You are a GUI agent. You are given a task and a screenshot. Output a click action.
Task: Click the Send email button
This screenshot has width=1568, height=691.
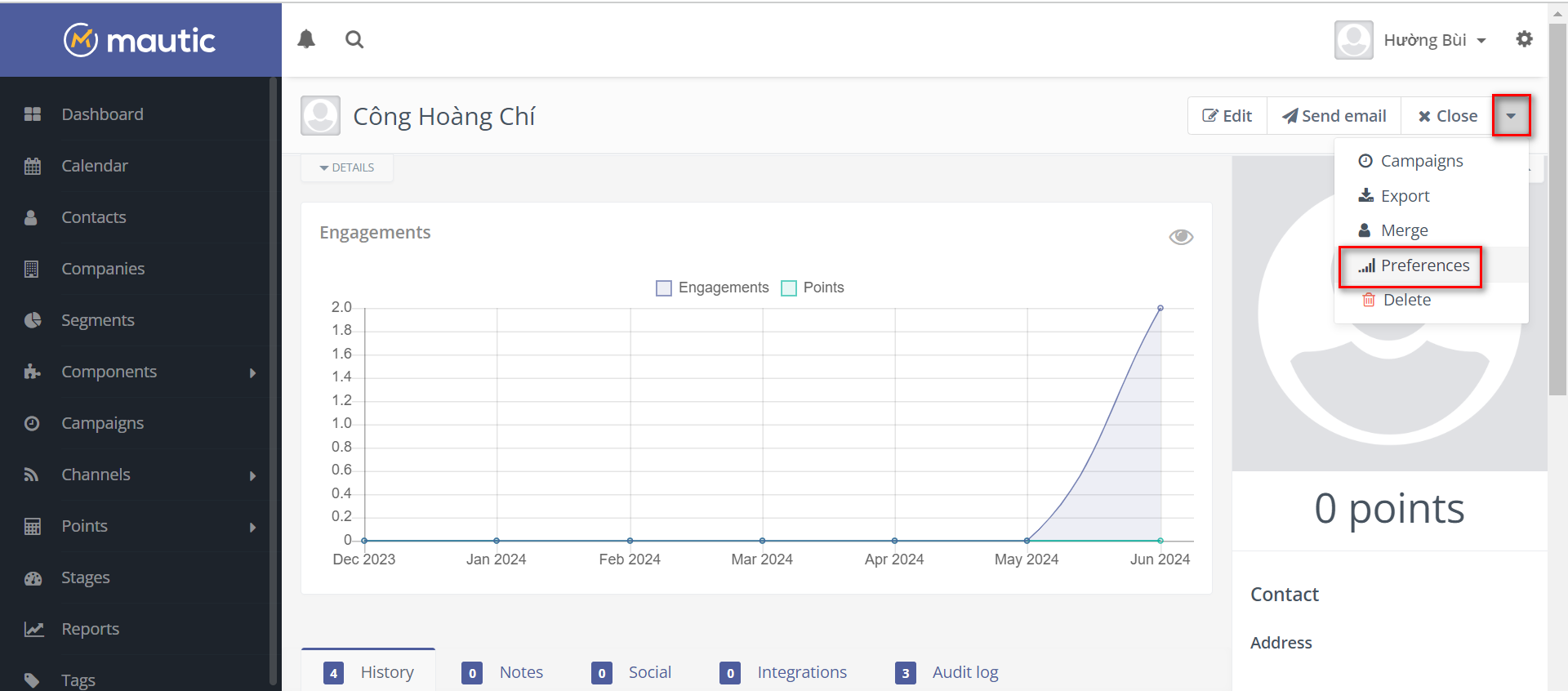1334,116
